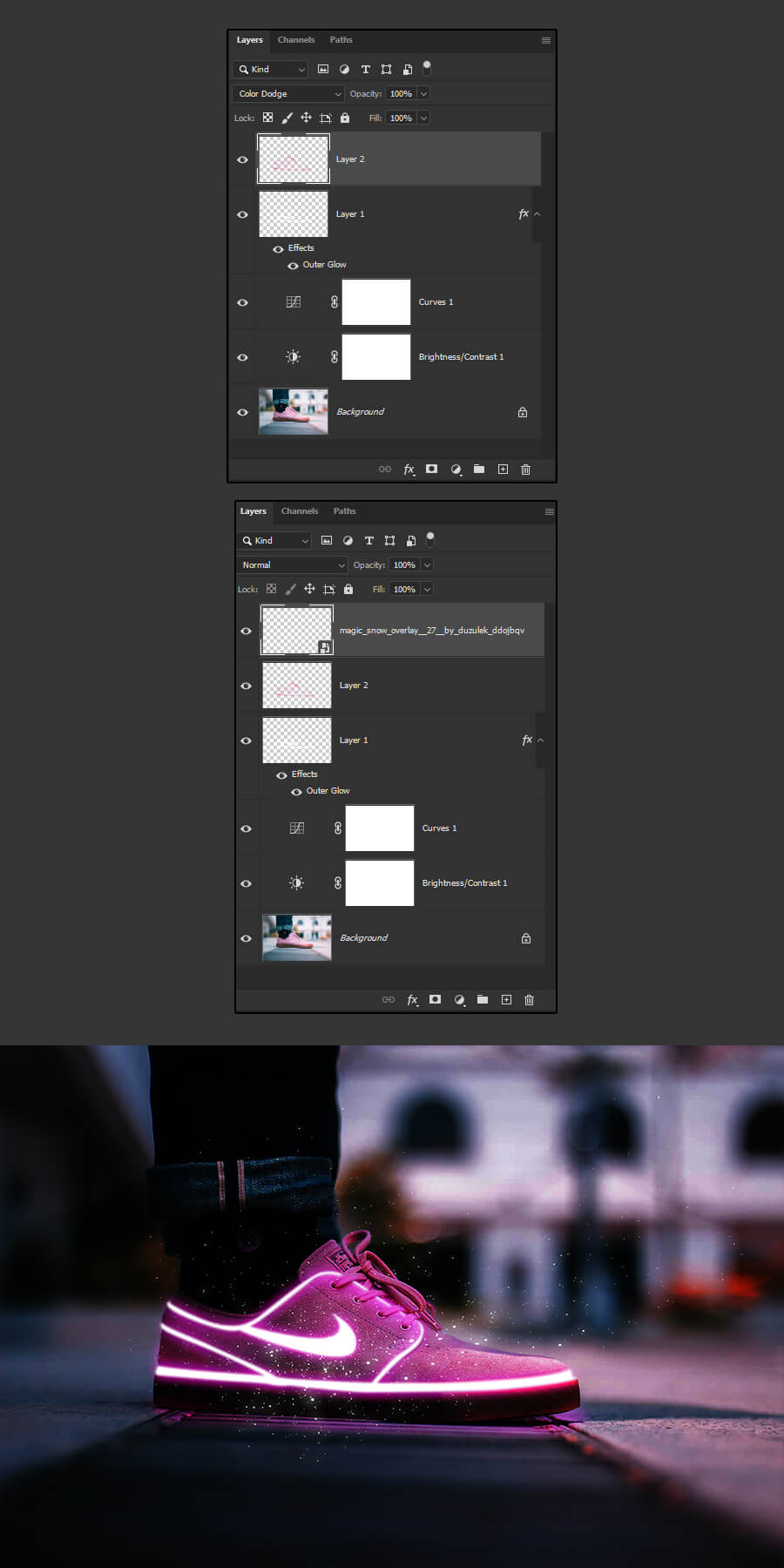Open Normal blend mode dropdown
This screenshot has width=784, height=1568.
coord(292,565)
